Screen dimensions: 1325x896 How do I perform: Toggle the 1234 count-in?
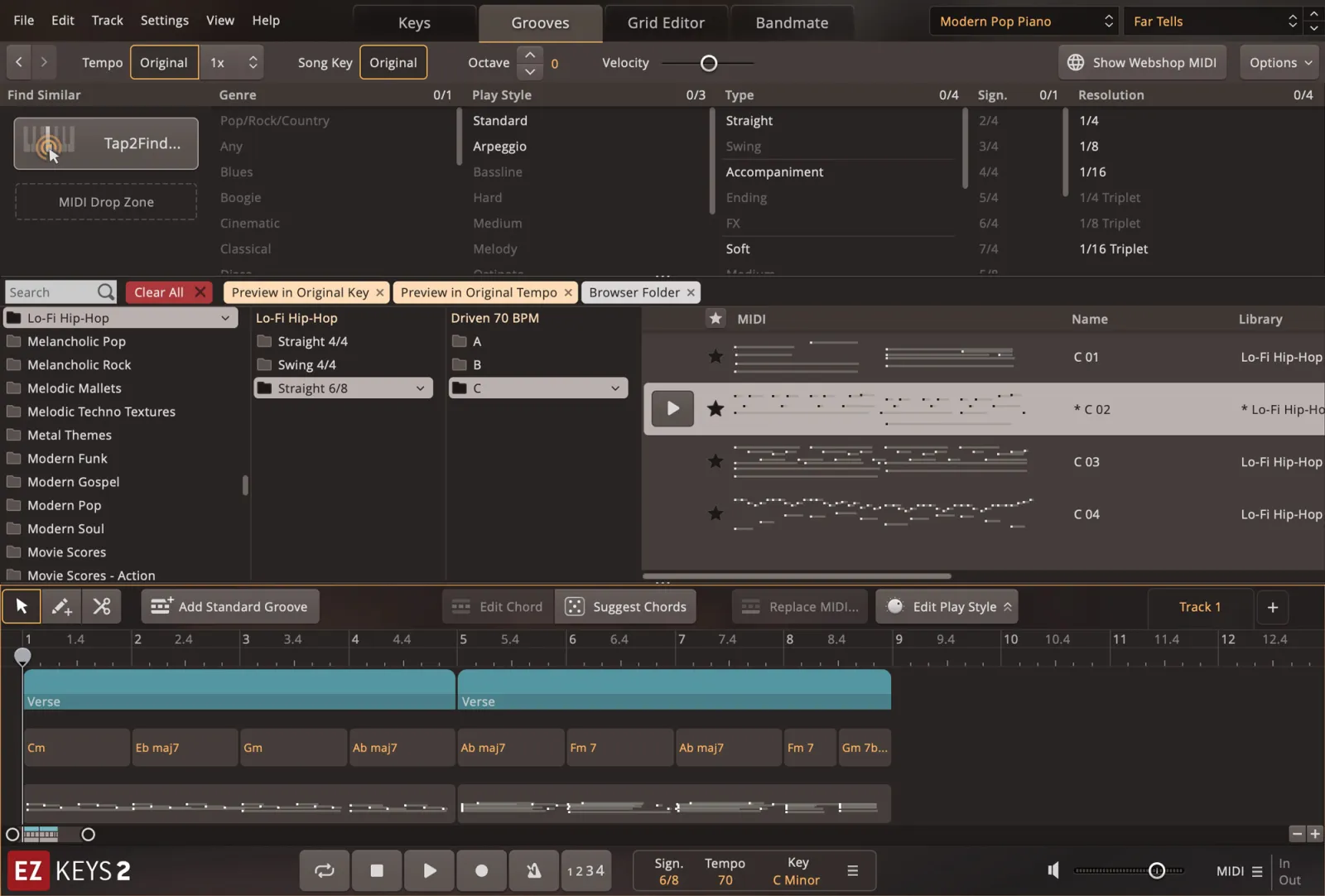point(585,870)
